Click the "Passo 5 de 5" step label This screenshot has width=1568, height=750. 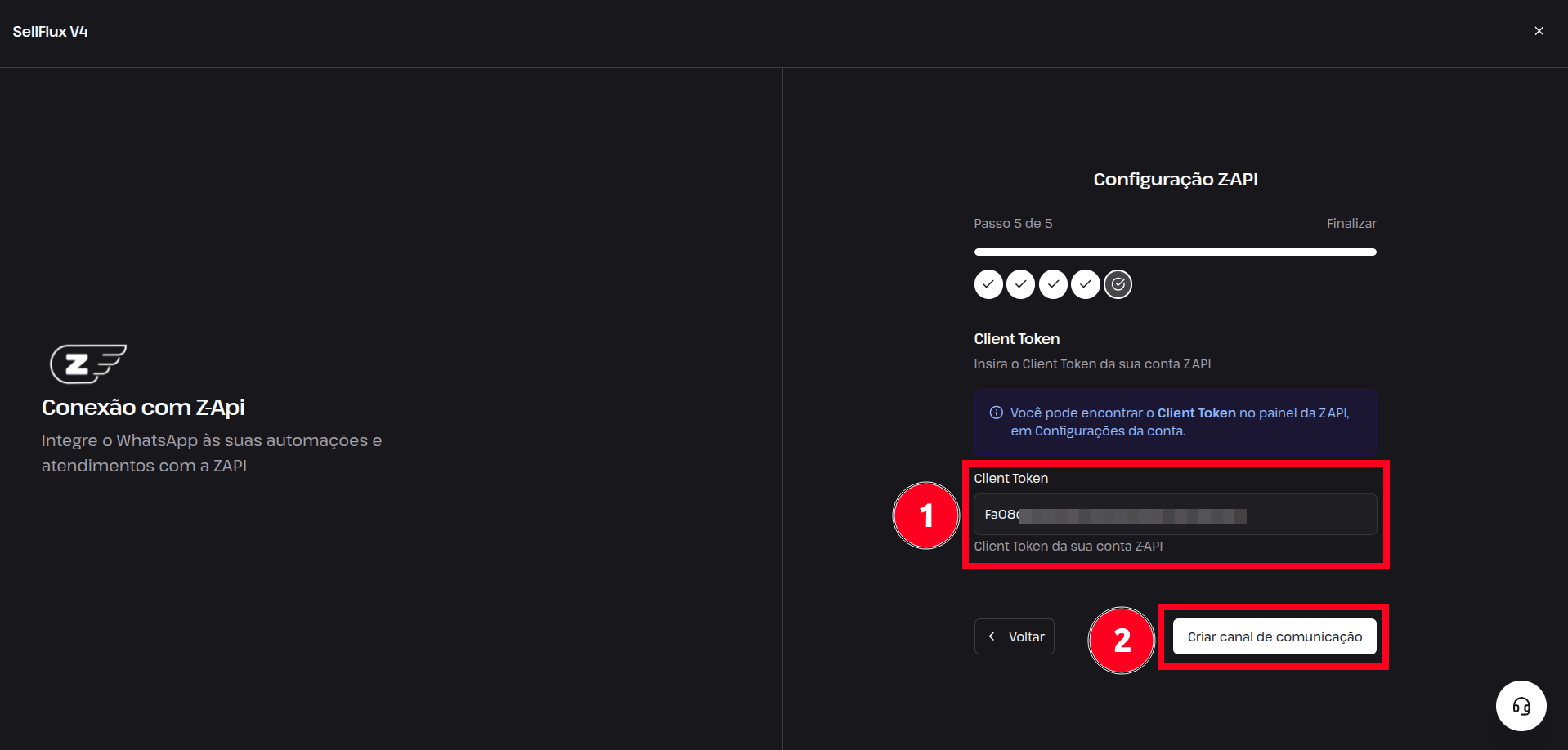click(1013, 223)
